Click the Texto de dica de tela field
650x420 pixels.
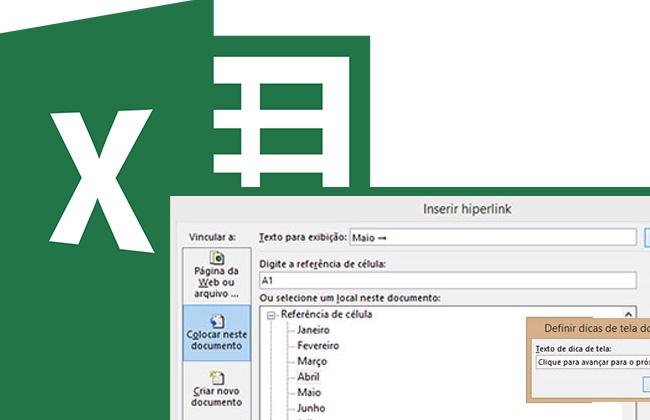pyautogui.click(x=593, y=362)
